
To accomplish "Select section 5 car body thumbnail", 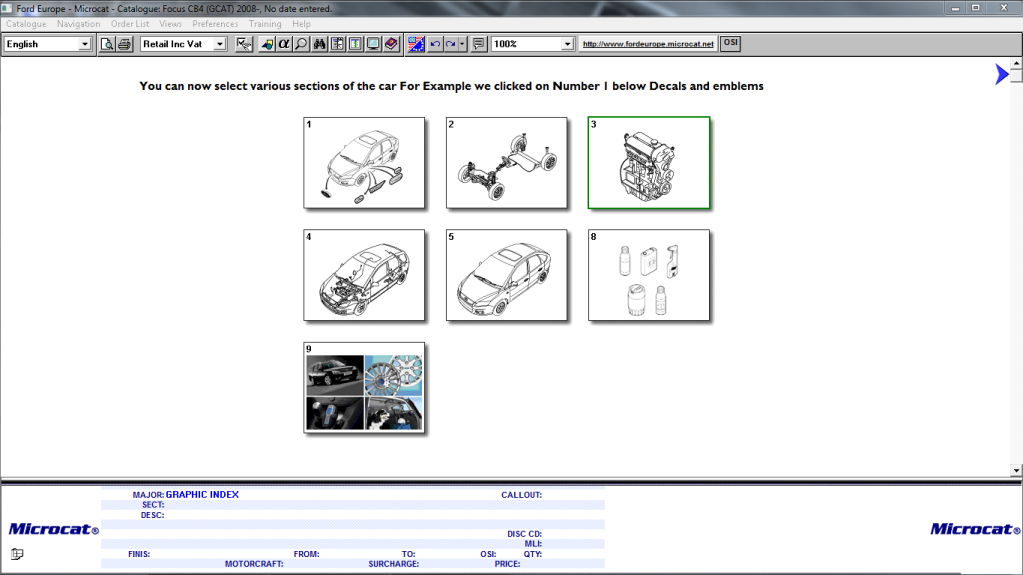I will [x=506, y=275].
